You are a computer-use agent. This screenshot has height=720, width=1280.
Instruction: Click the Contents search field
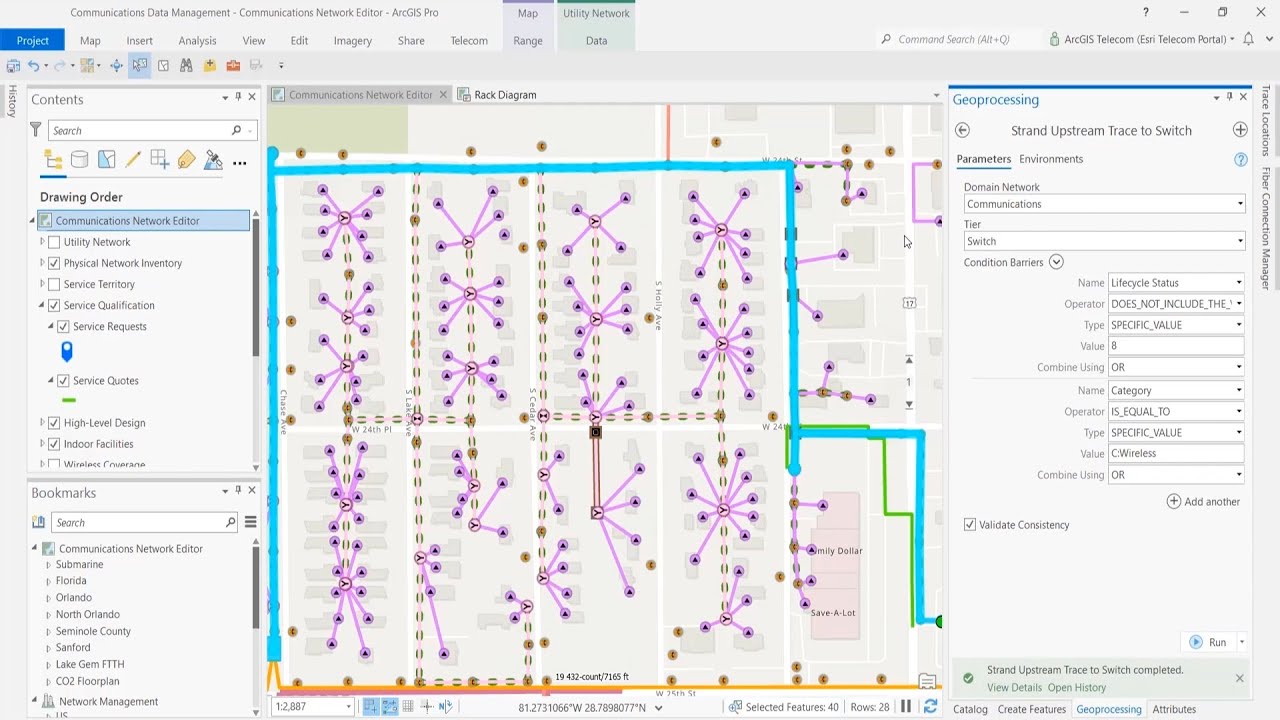point(150,130)
